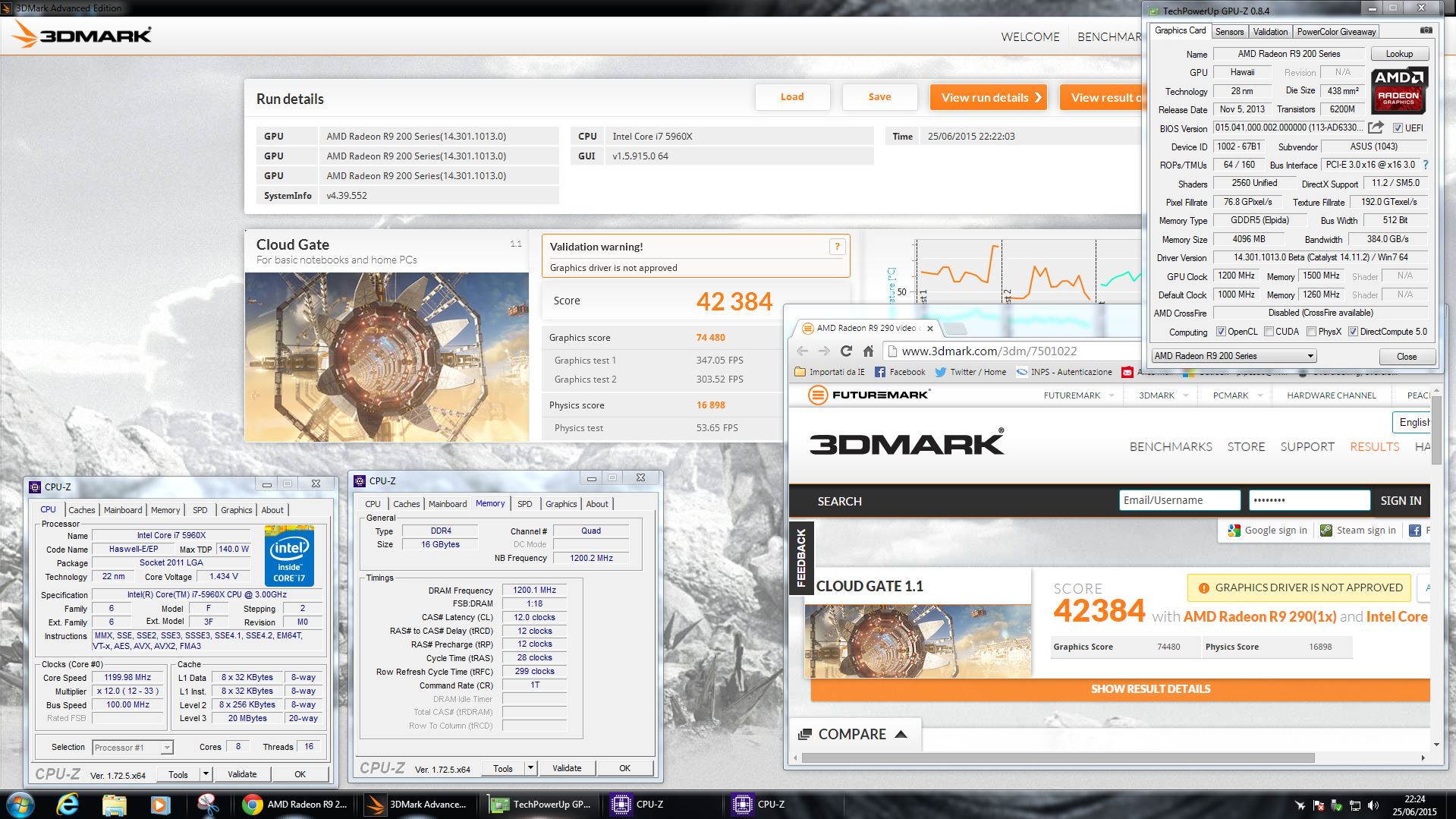
Task: Toggle the OpenCL checkbox in GPU-Z
Action: 1221,332
